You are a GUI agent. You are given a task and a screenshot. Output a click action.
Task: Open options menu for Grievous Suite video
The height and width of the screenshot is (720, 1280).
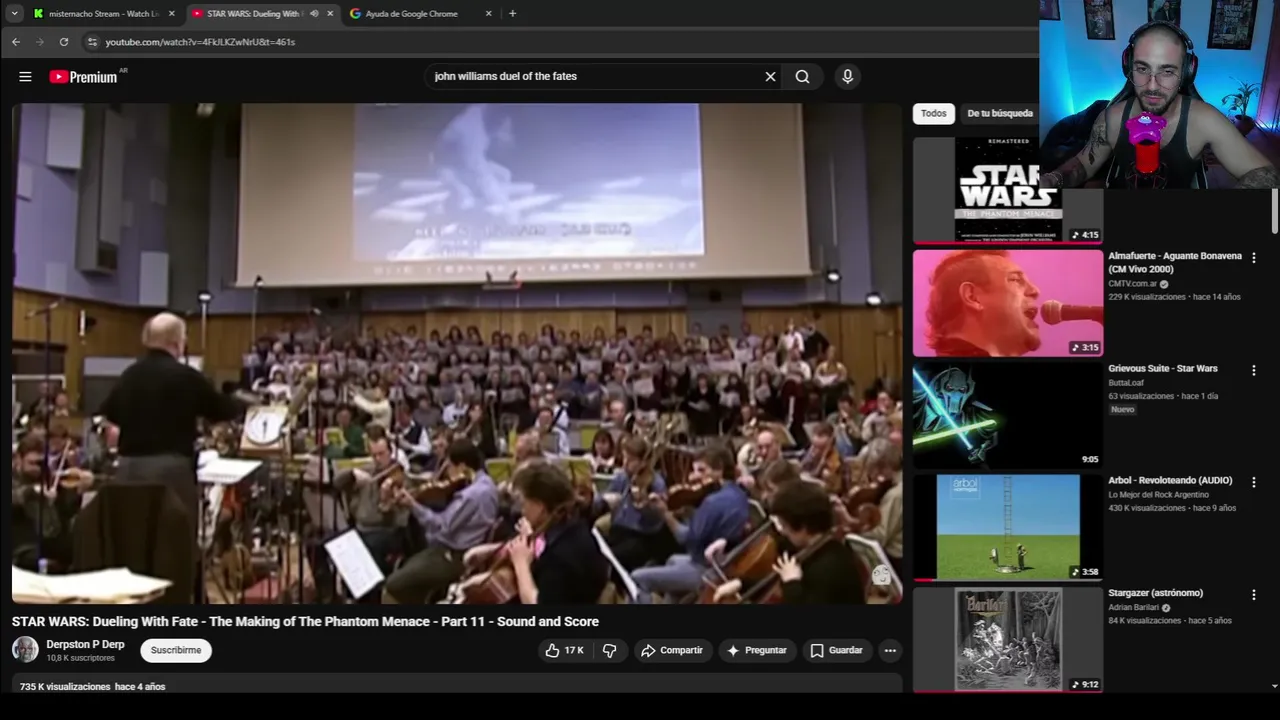click(1253, 370)
